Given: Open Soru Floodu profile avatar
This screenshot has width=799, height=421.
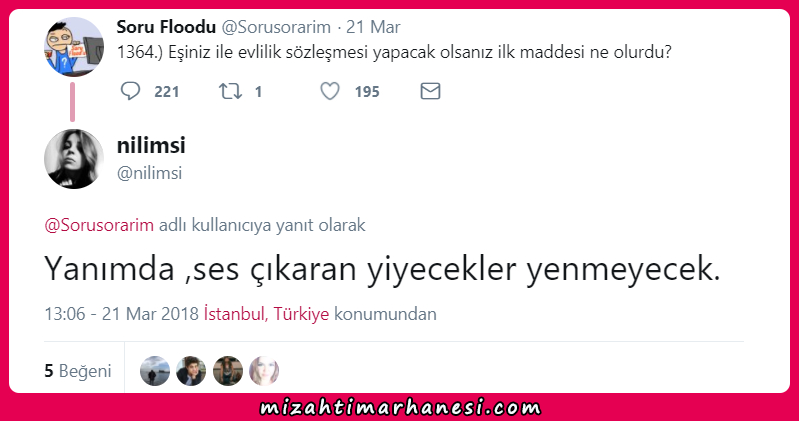Looking at the screenshot, I should point(74,47).
